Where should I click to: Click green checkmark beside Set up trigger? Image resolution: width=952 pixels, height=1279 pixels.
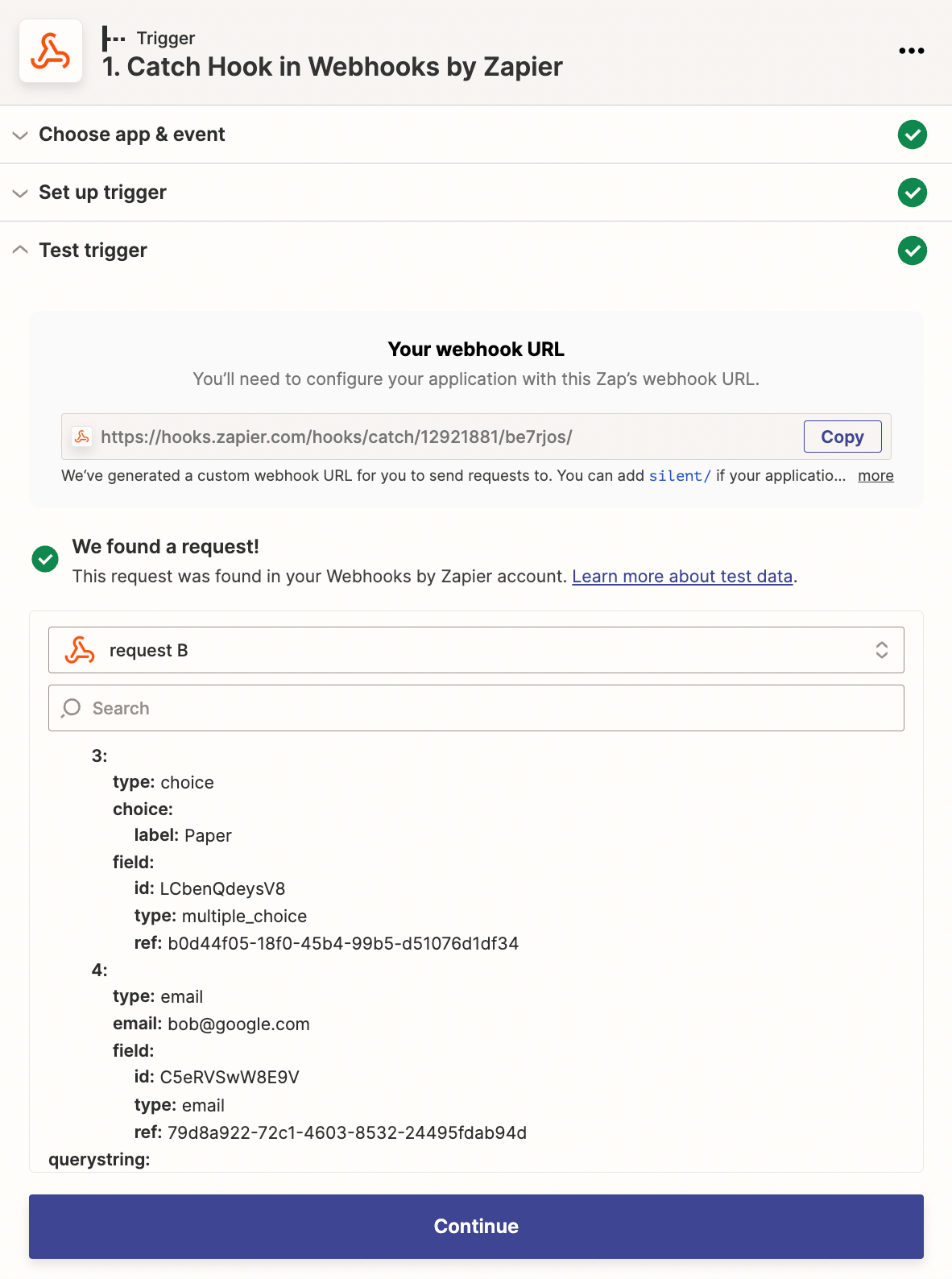[x=912, y=192]
